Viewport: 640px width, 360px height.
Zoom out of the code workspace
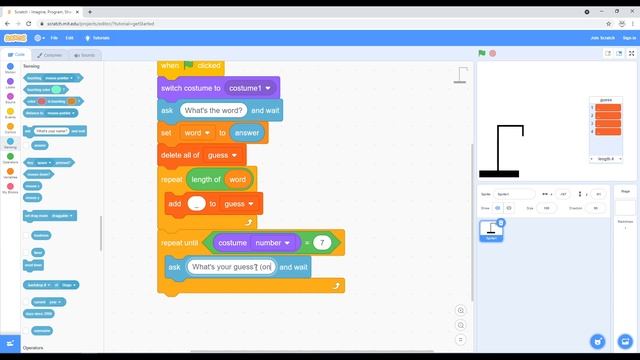pyautogui.click(x=460, y=325)
